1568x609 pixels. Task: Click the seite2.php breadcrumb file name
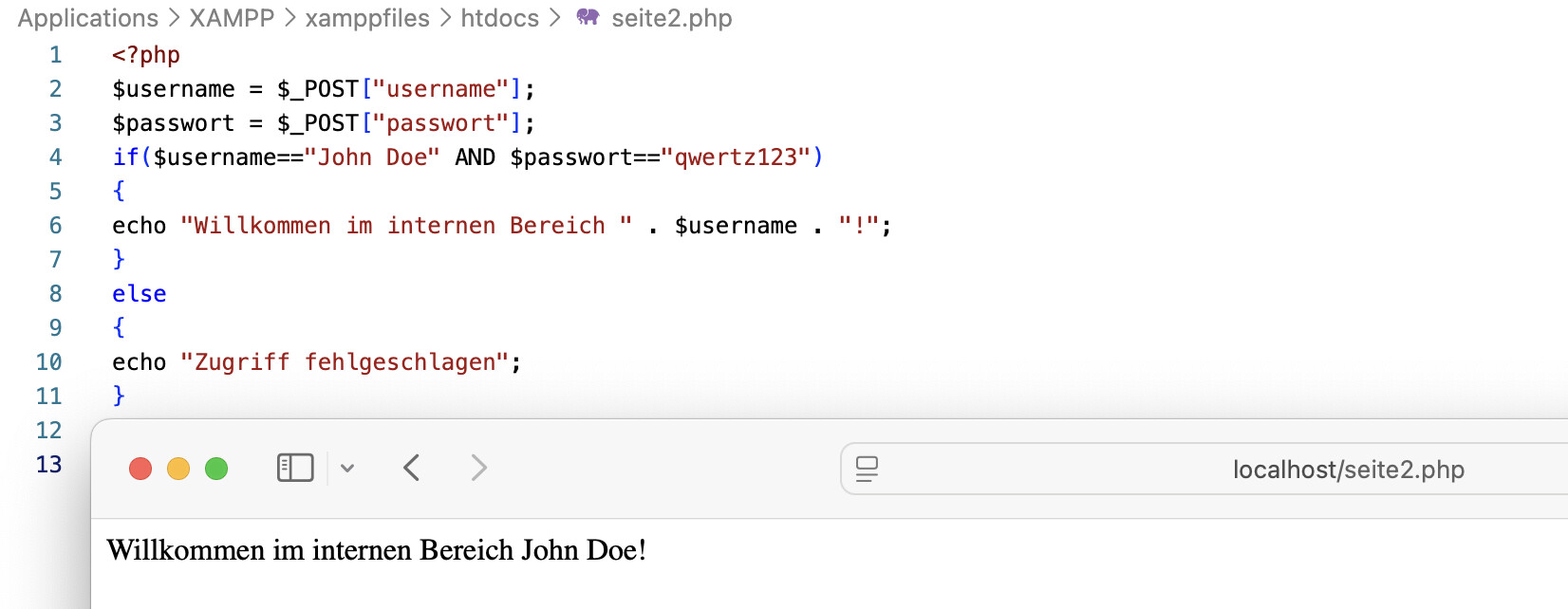[x=671, y=18]
